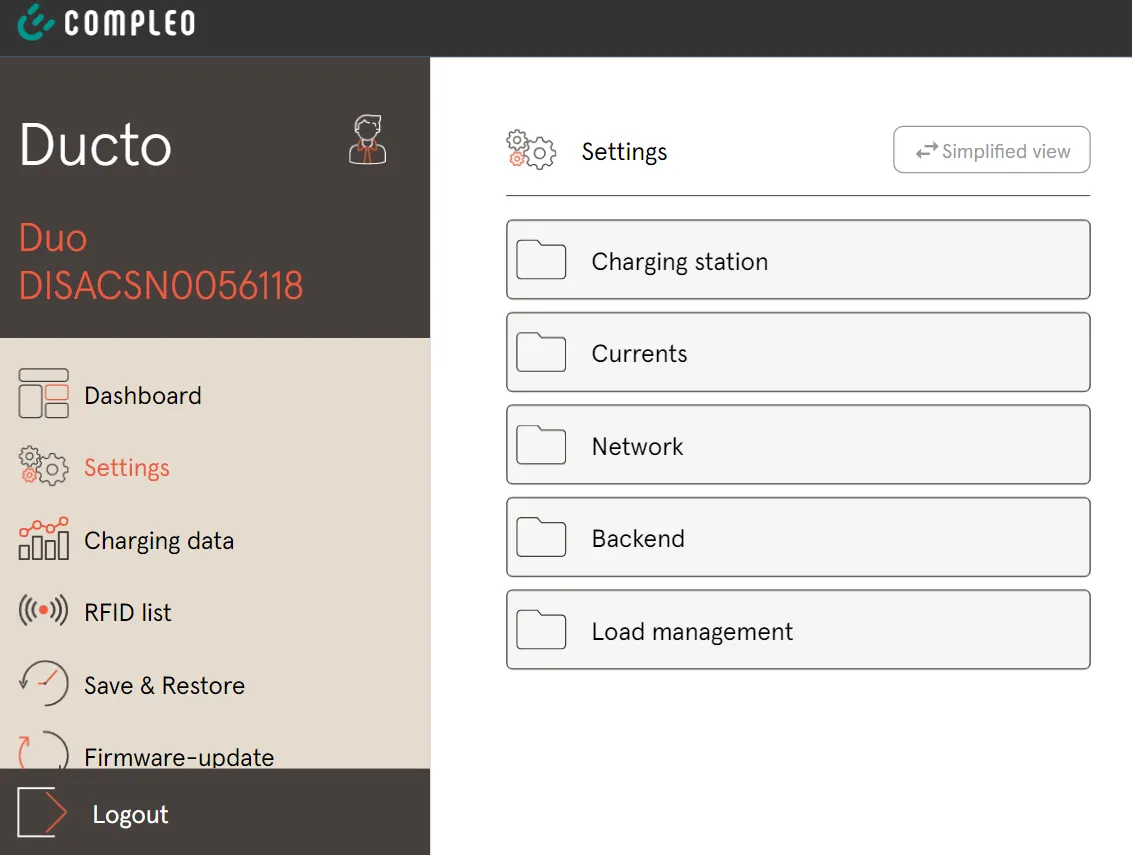Expand the Charging station settings section
The image size is (1132, 855).
[798, 259]
